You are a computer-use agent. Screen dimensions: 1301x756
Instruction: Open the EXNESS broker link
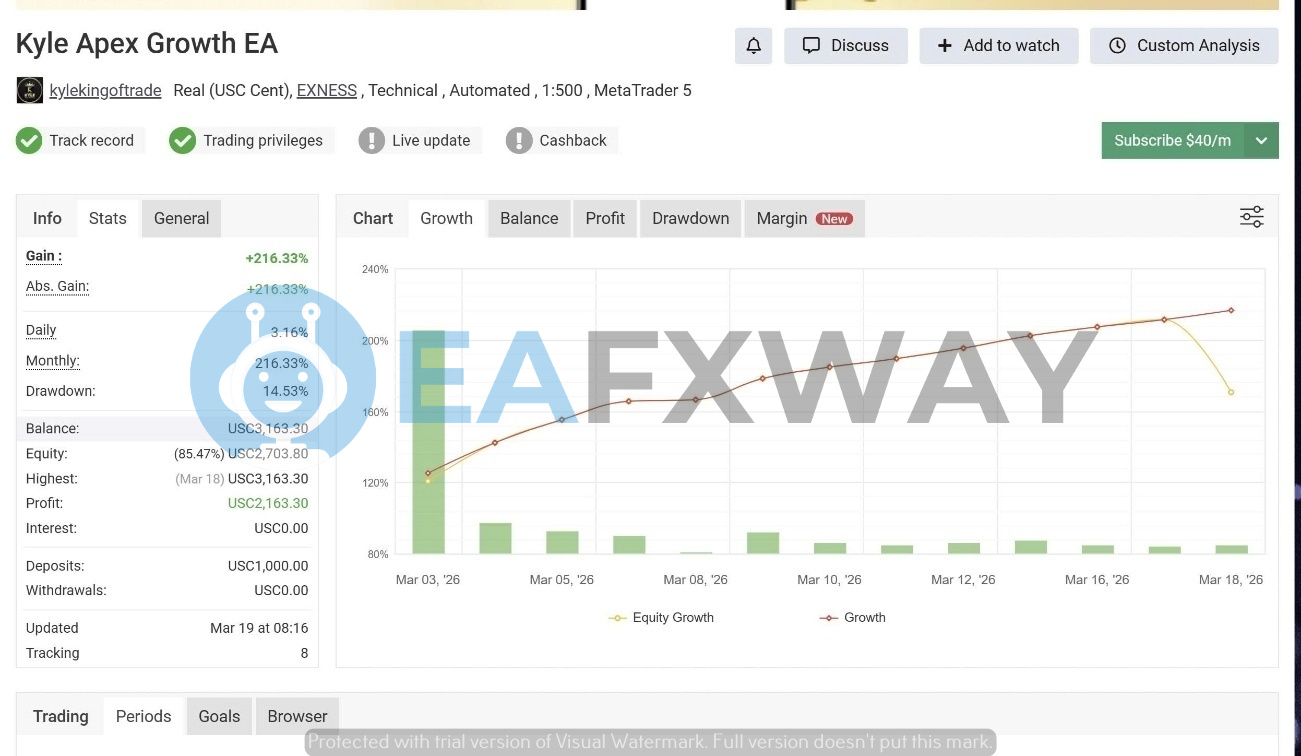coord(326,91)
